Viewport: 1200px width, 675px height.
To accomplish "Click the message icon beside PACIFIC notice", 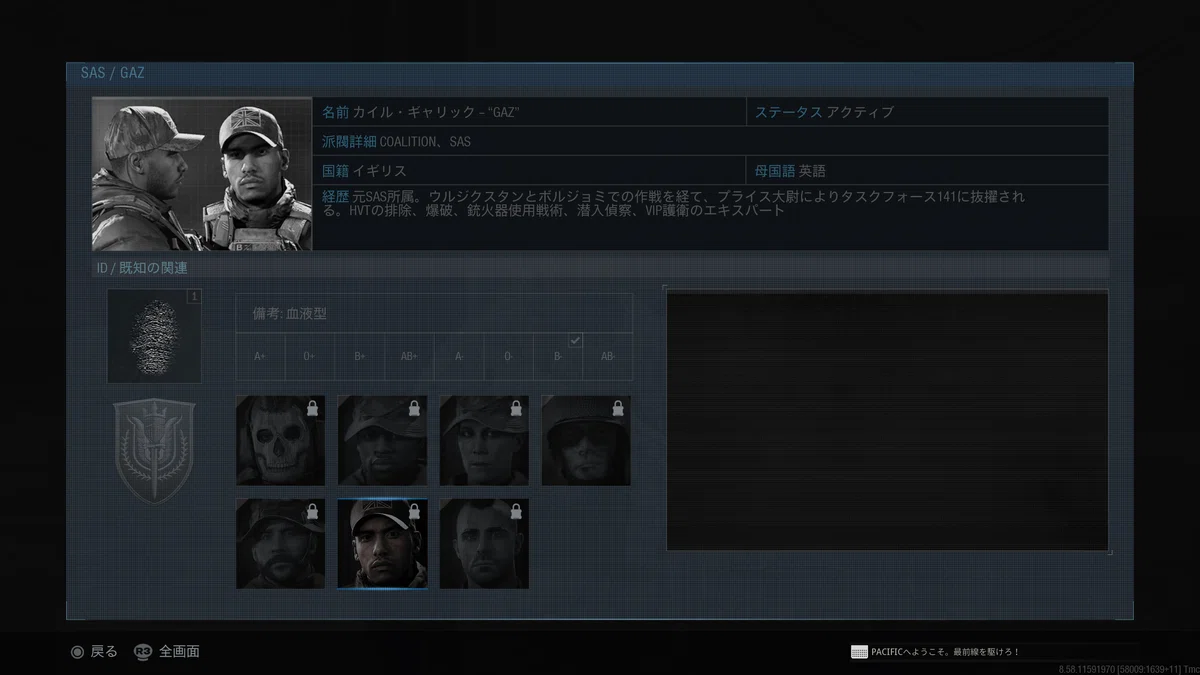I will coord(859,652).
